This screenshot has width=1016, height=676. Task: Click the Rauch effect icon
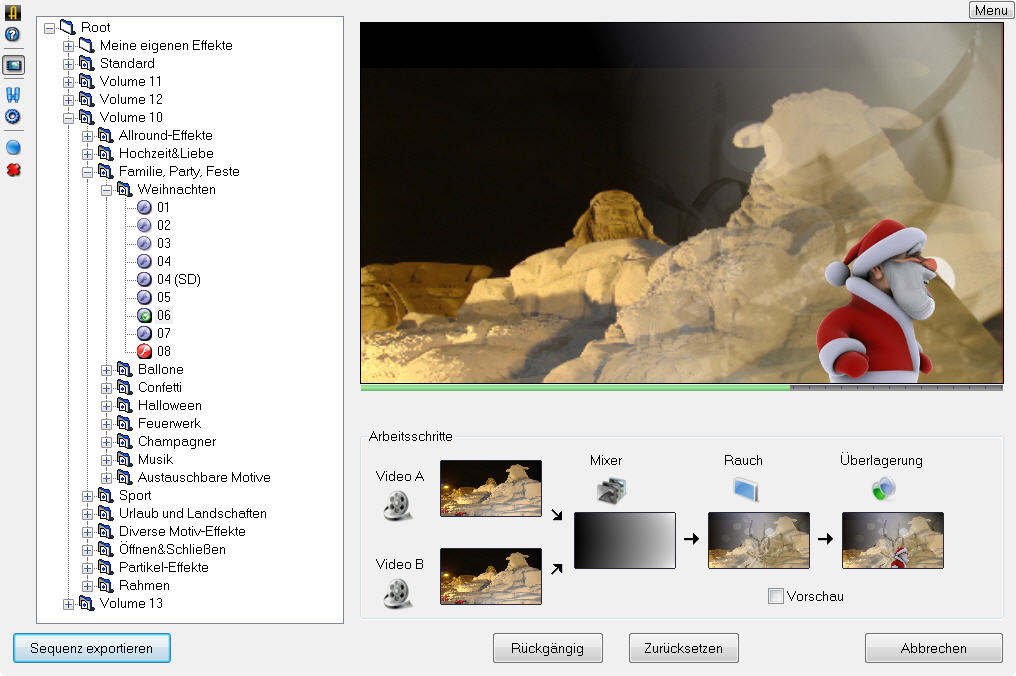tap(745, 489)
